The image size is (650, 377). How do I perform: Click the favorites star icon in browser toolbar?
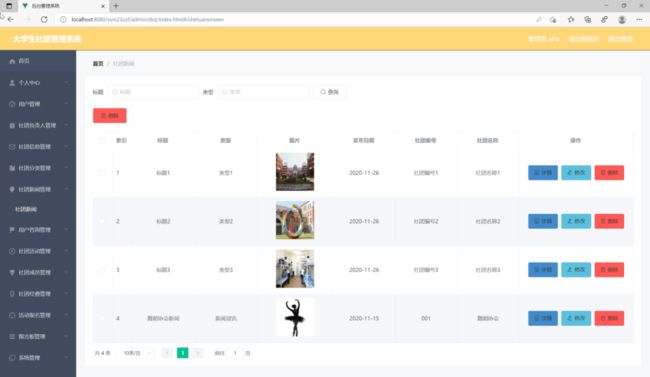tap(571, 19)
